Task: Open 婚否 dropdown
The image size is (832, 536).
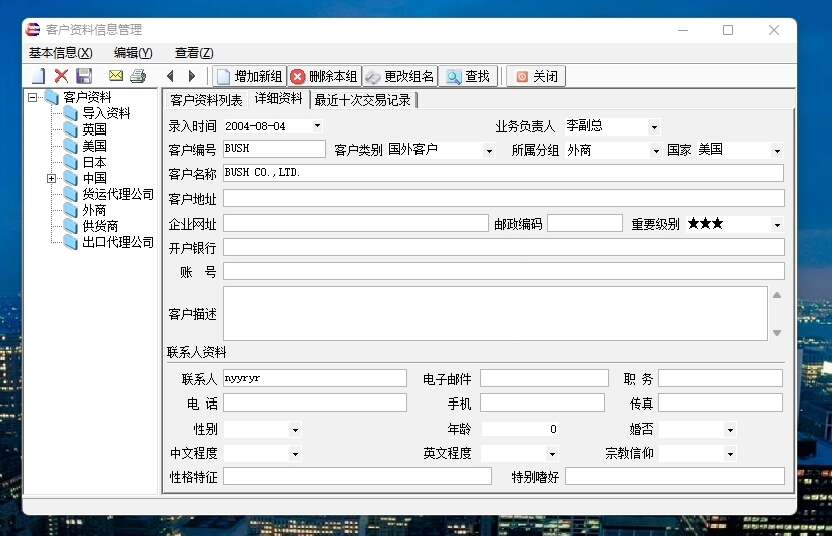Action: (731, 429)
